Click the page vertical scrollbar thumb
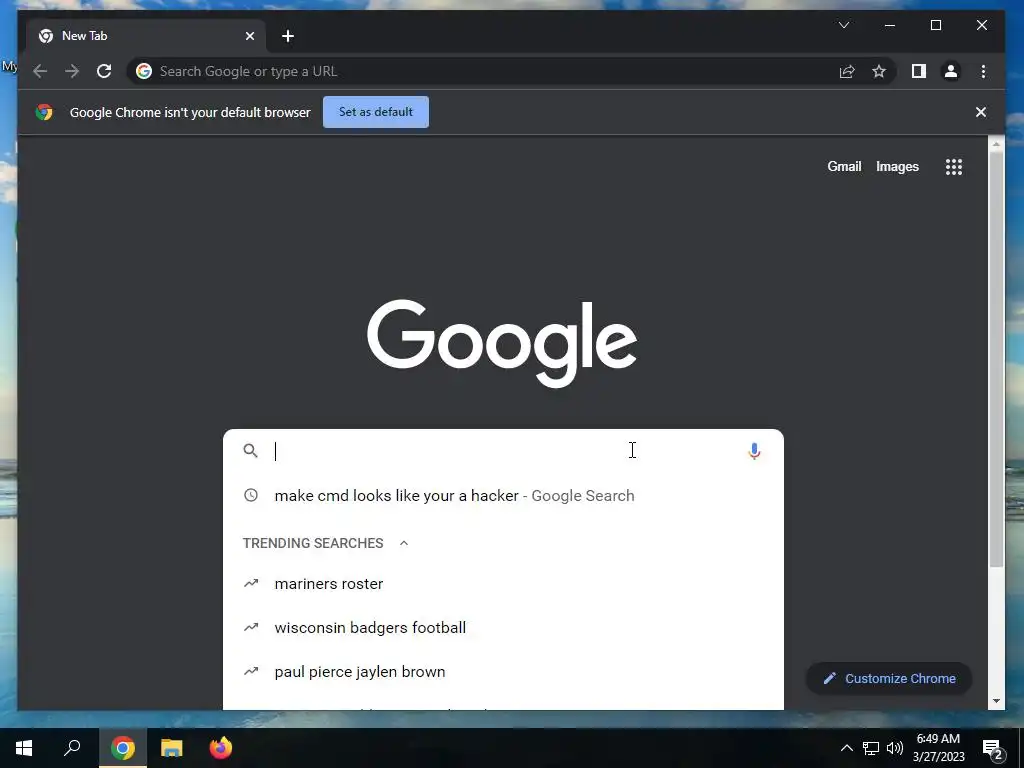Screen dimensions: 1024x768 (996, 360)
